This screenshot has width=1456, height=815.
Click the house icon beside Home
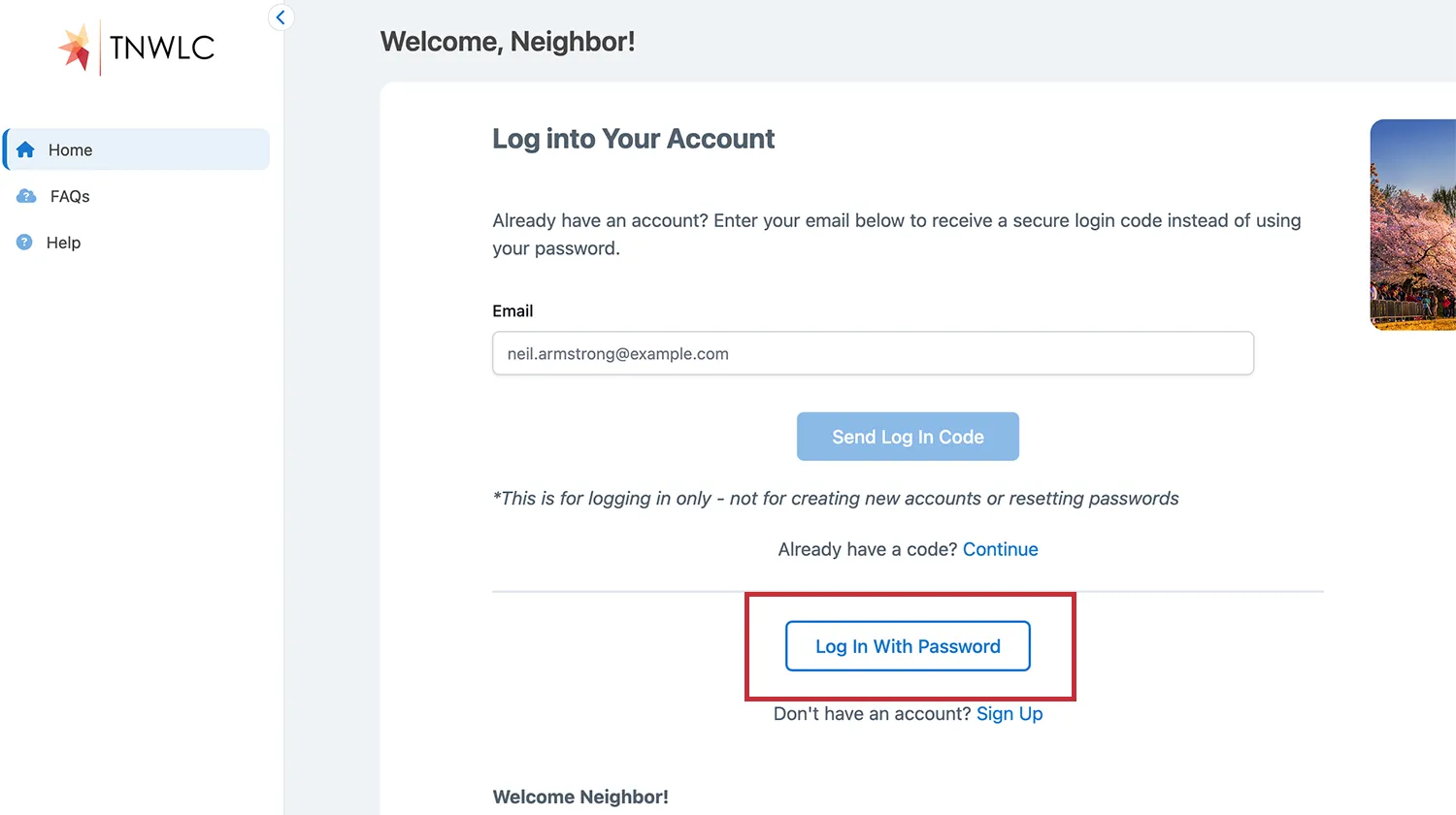(26, 149)
